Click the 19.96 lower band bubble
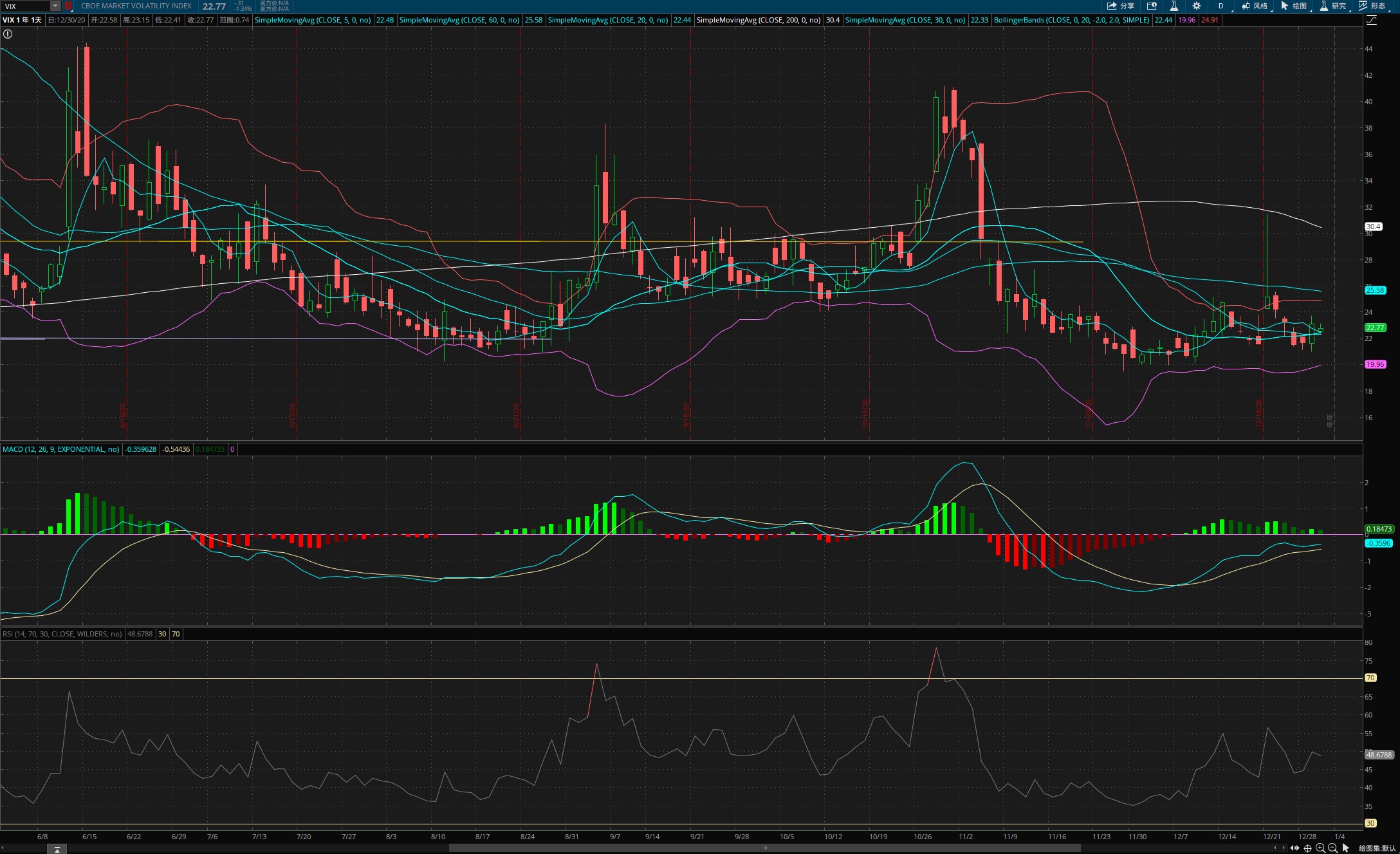Screen dimensions: 1400x854 tap(1375, 364)
